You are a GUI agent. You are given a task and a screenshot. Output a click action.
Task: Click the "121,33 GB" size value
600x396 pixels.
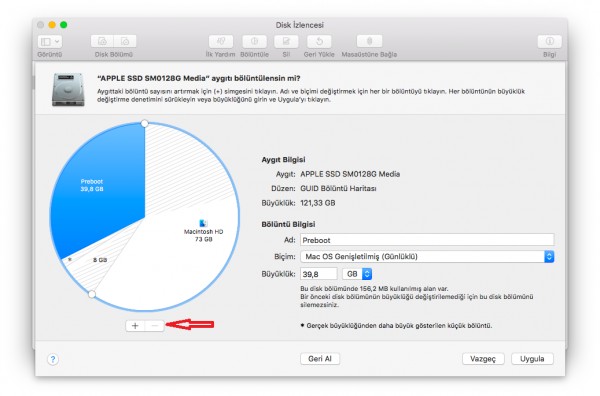(x=318, y=203)
